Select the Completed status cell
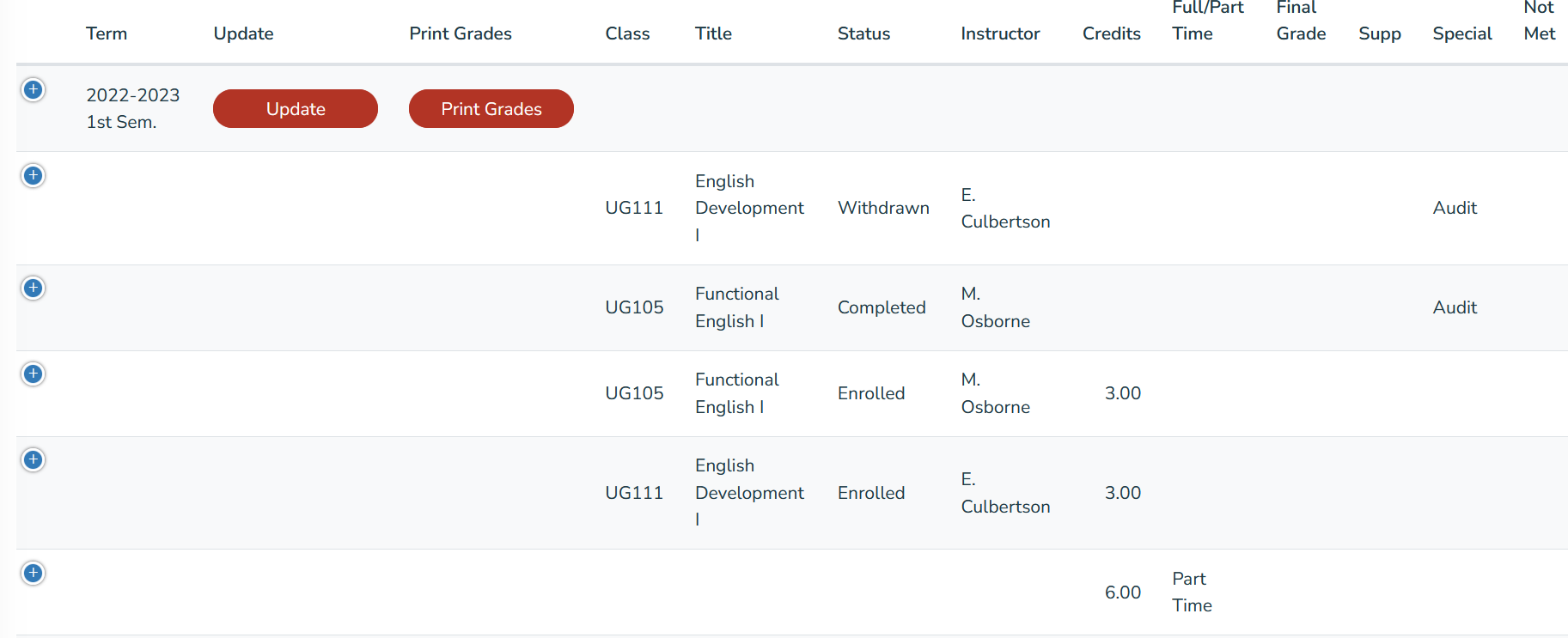Viewport: 1568px width, 638px height. tap(882, 307)
